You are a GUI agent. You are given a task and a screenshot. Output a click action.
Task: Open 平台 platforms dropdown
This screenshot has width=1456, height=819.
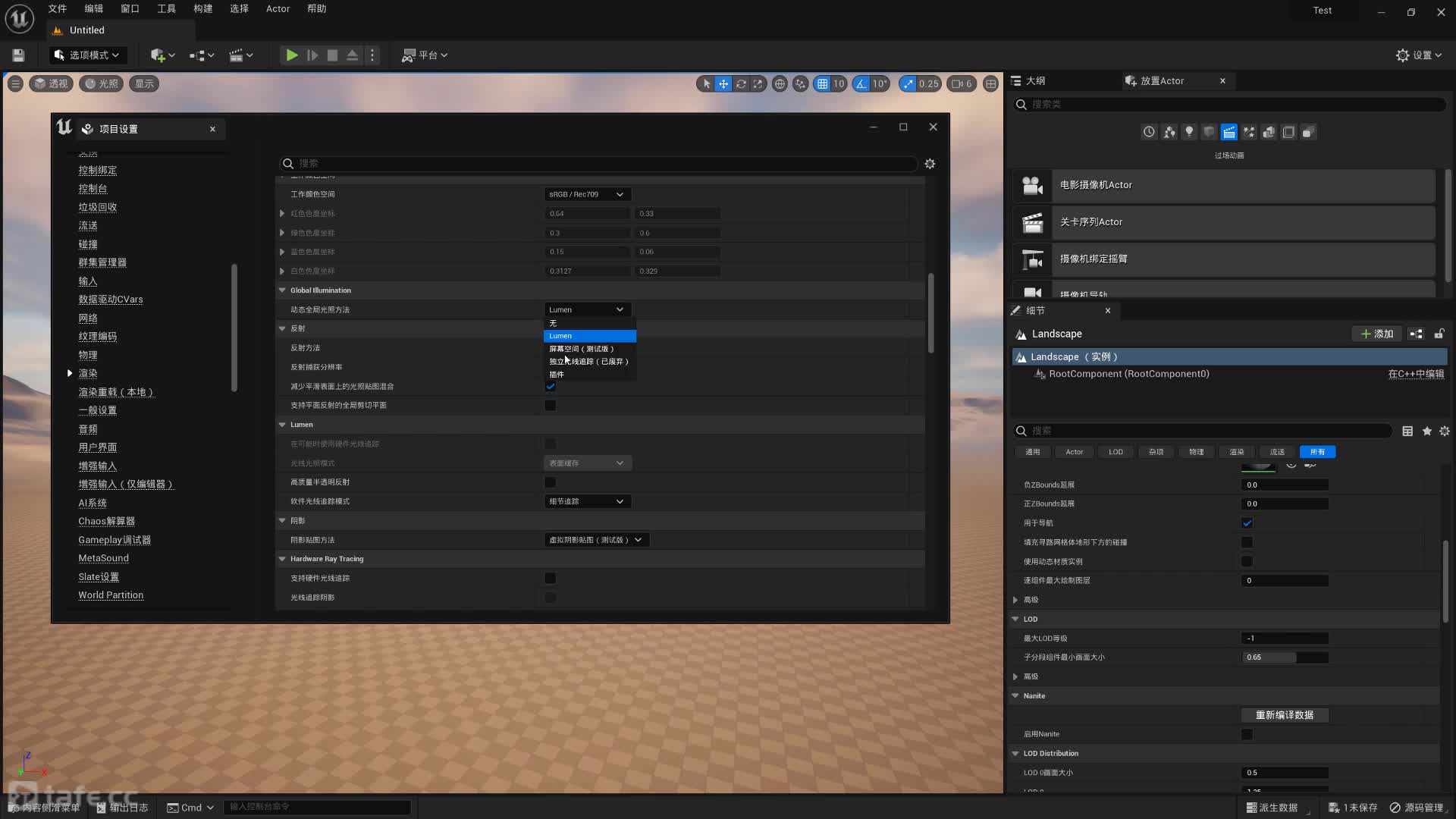[425, 55]
